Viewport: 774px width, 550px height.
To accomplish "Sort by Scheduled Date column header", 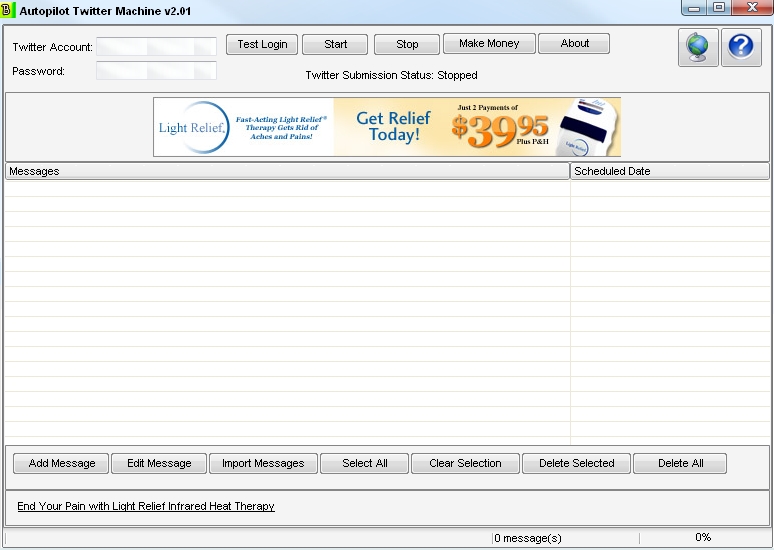I will [x=670, y=171].
